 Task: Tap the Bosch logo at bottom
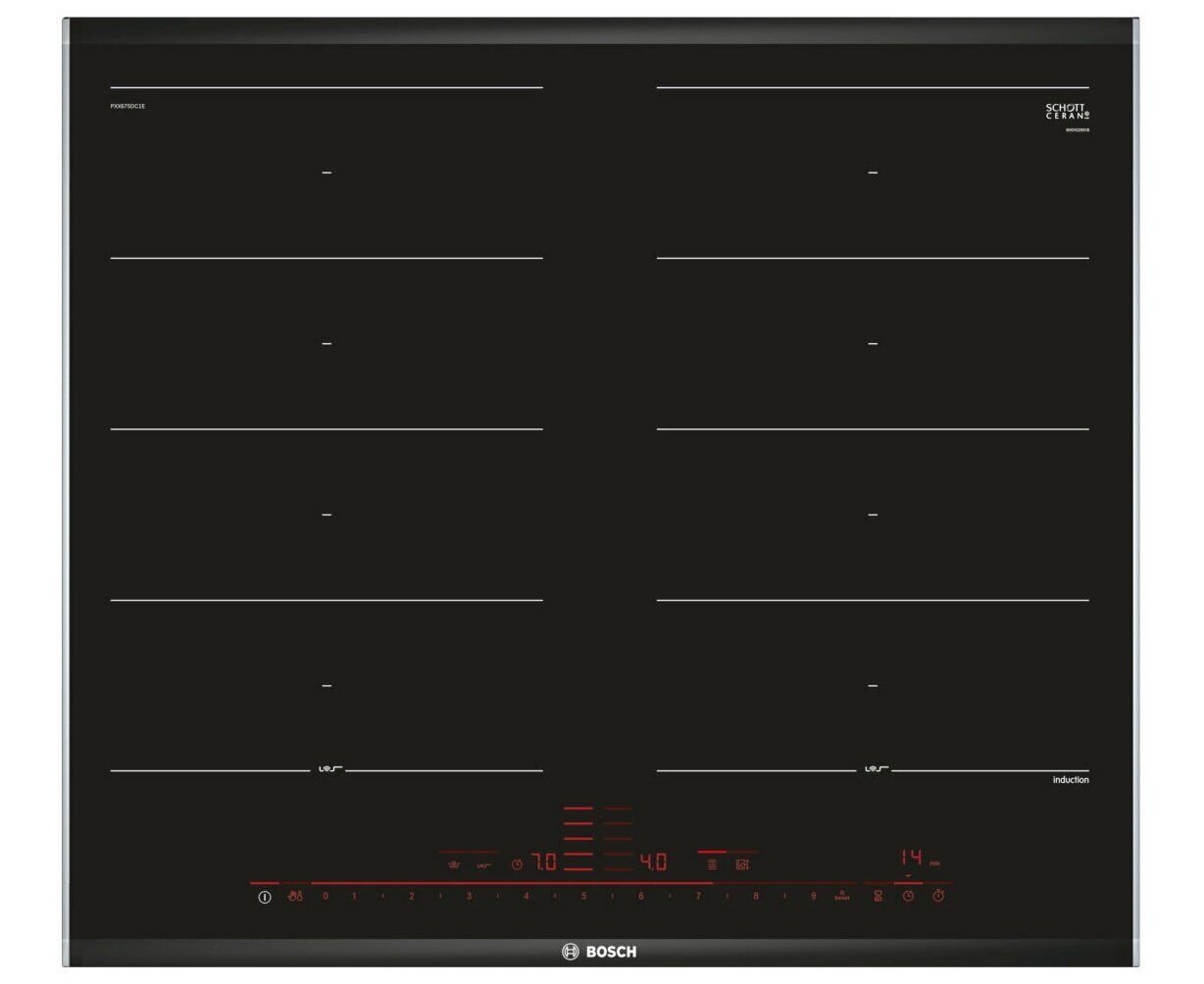(x=599, y=951)
